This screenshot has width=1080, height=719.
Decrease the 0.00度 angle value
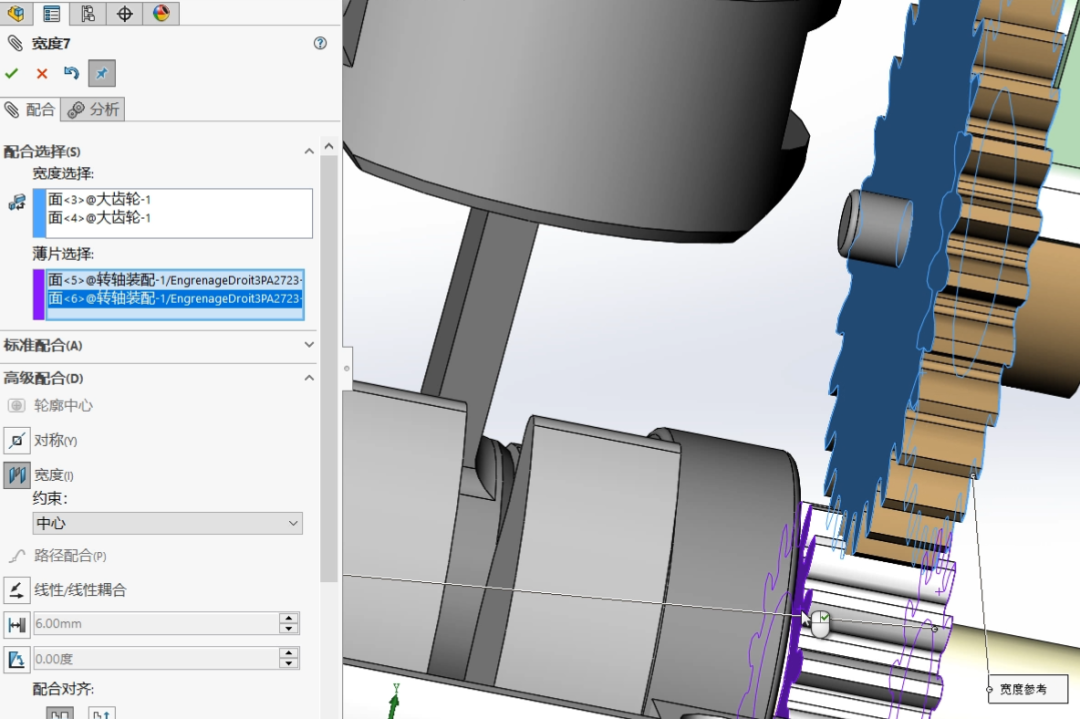click(289, 665)
